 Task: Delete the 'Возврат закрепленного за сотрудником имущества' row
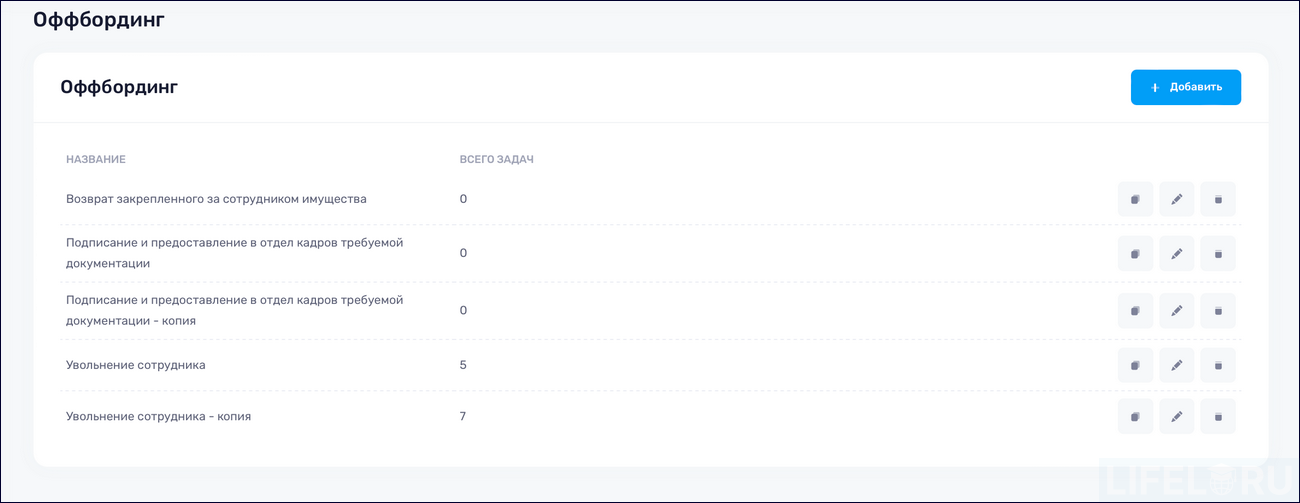click(x=1218, y=199)
